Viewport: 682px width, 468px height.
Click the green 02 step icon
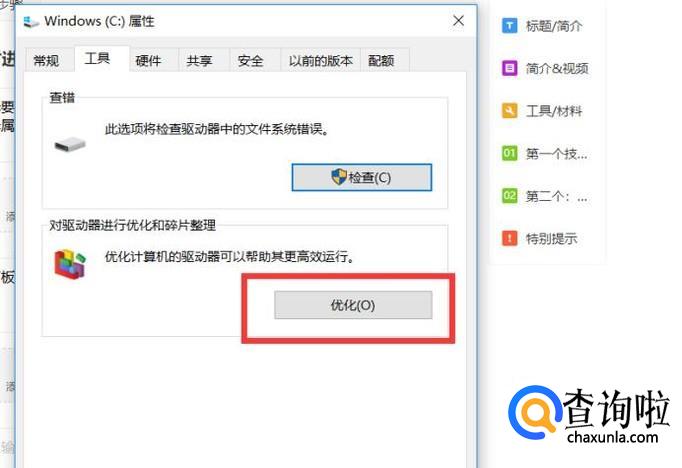click(509, 196)
